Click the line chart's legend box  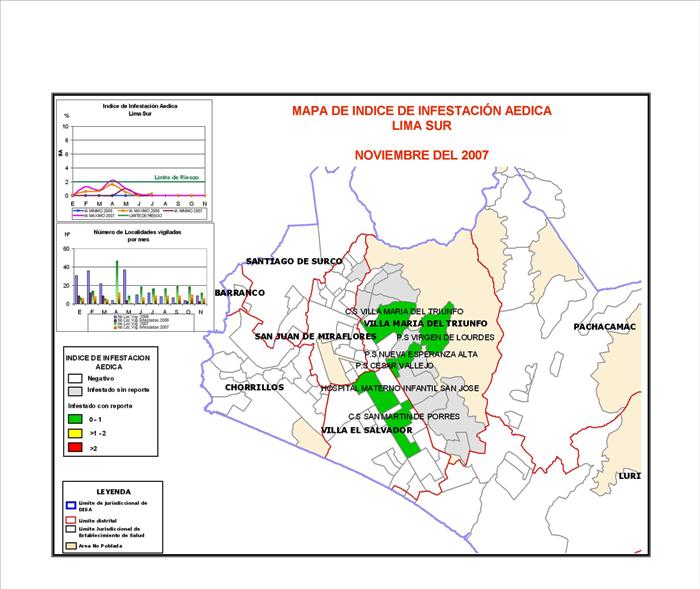point(140,213)
